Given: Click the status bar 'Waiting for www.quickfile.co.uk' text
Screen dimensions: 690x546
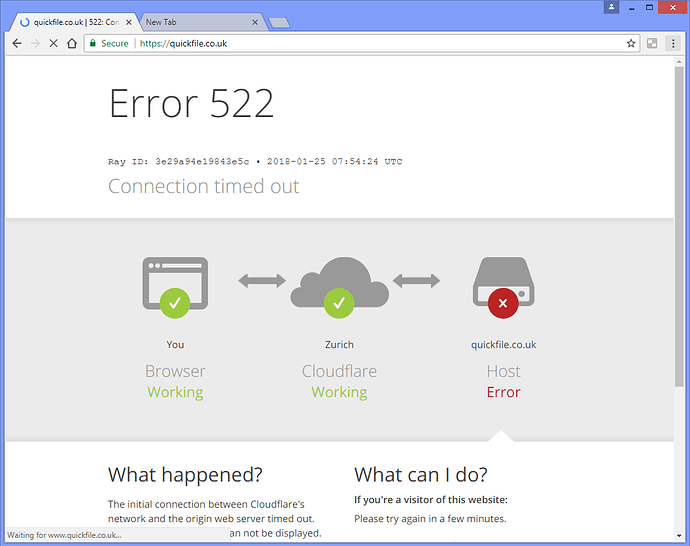Looking at the screenshot, I should (64, 535).
